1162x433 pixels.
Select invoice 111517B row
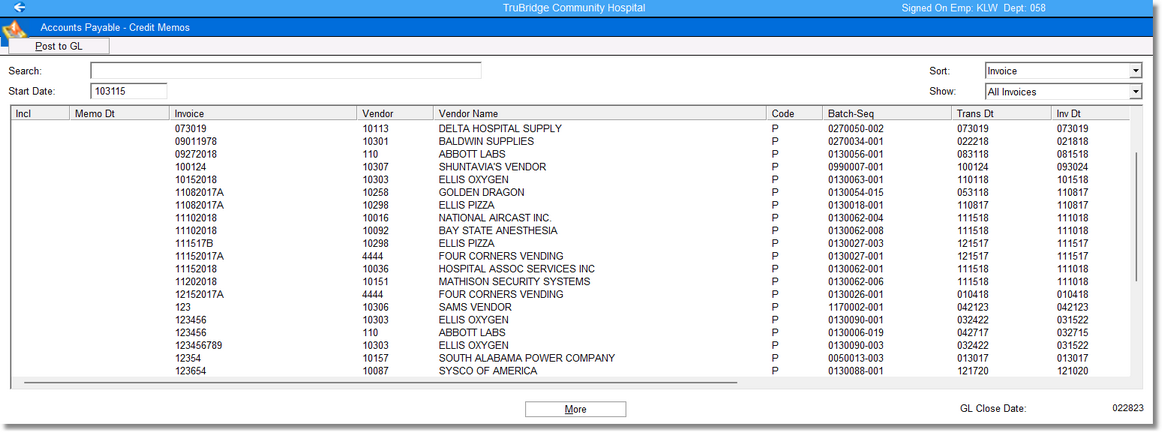click(571, 243)
